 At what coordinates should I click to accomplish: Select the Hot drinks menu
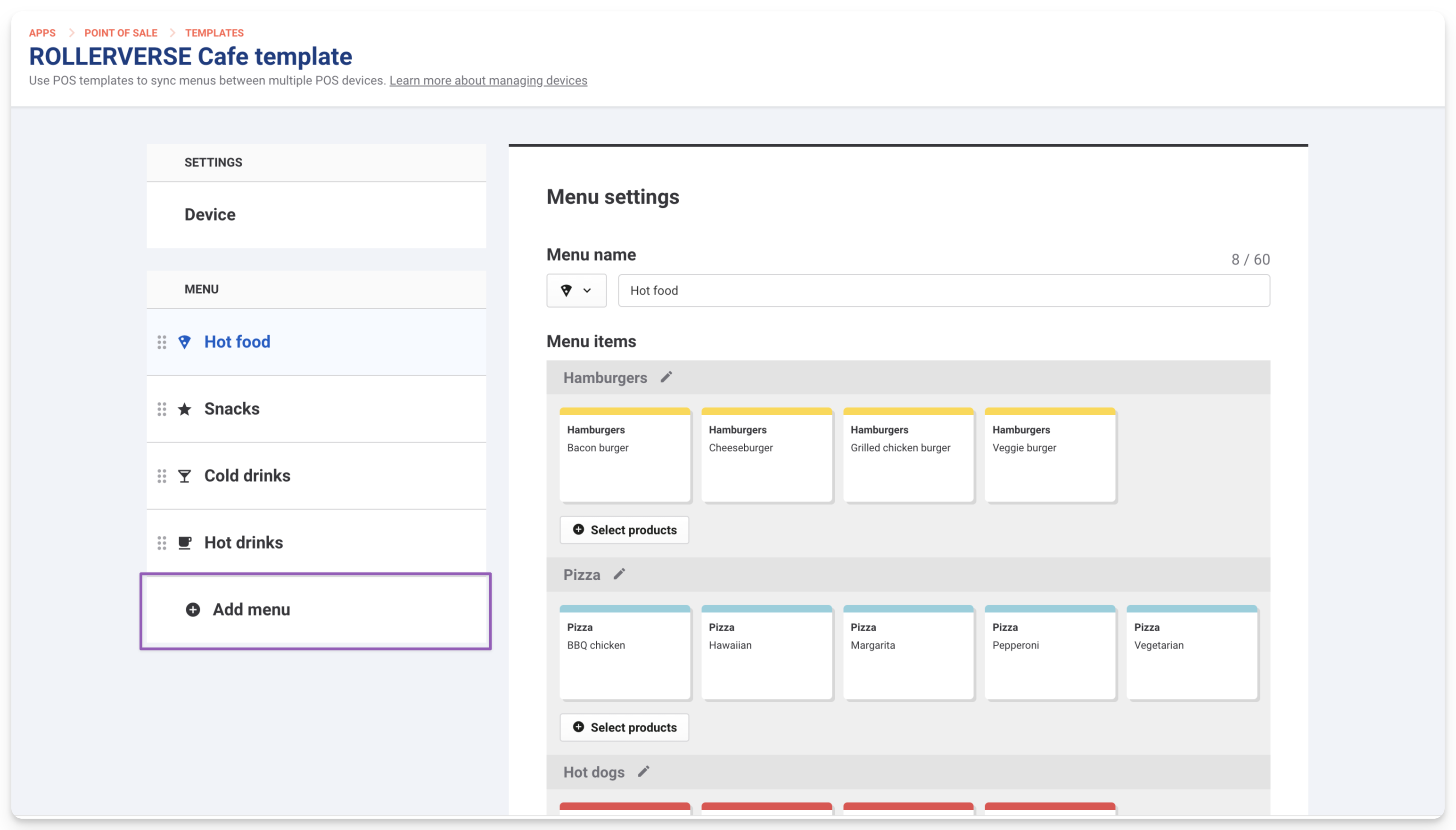click(x=316, y=542)
